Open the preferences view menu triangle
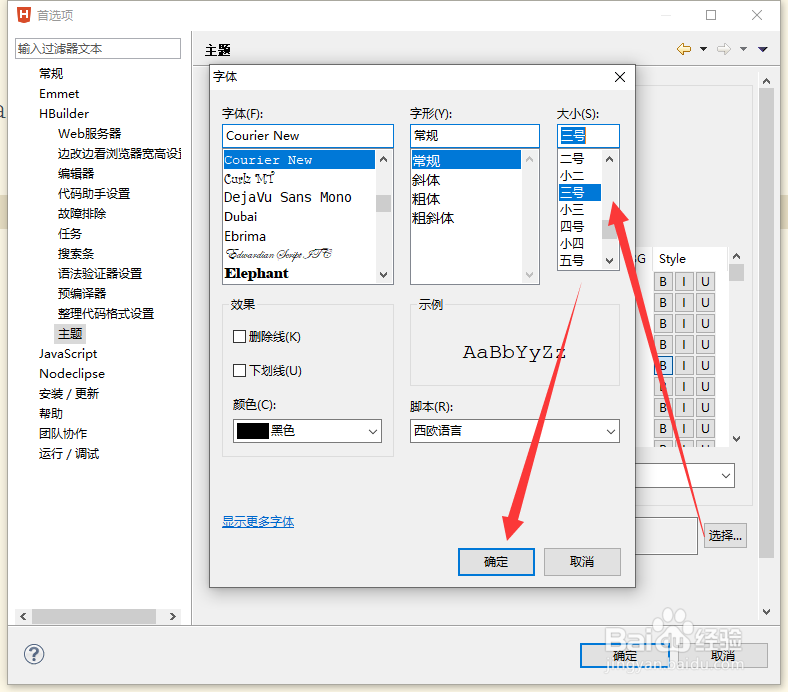This screenshot has width=788, height=692. click(763, 49)
